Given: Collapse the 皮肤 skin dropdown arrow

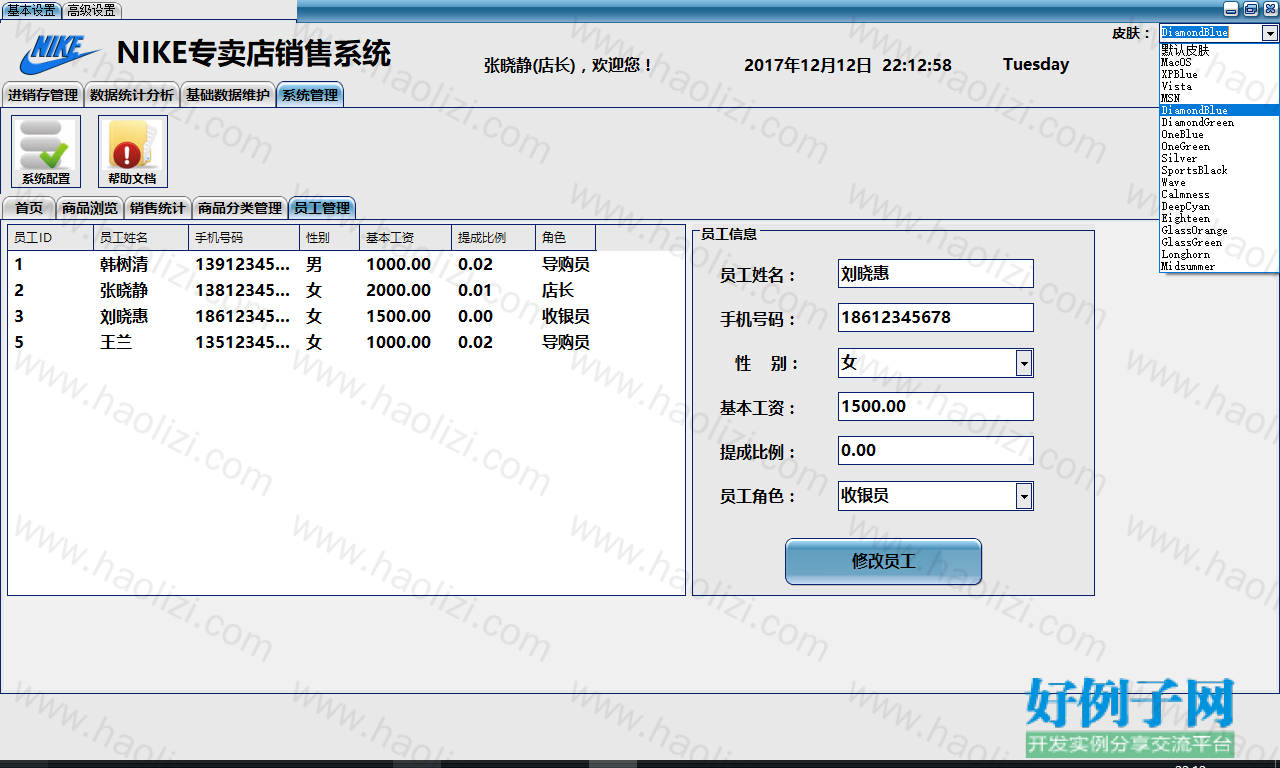Looking at the screenshot, I should [1270, 33].
